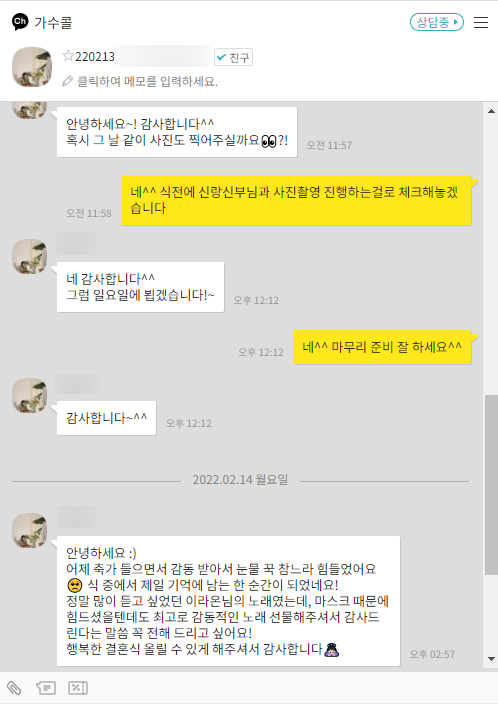Open the saved reply templates icon
This screenshot has width=498, height=704.
(46, 688)
